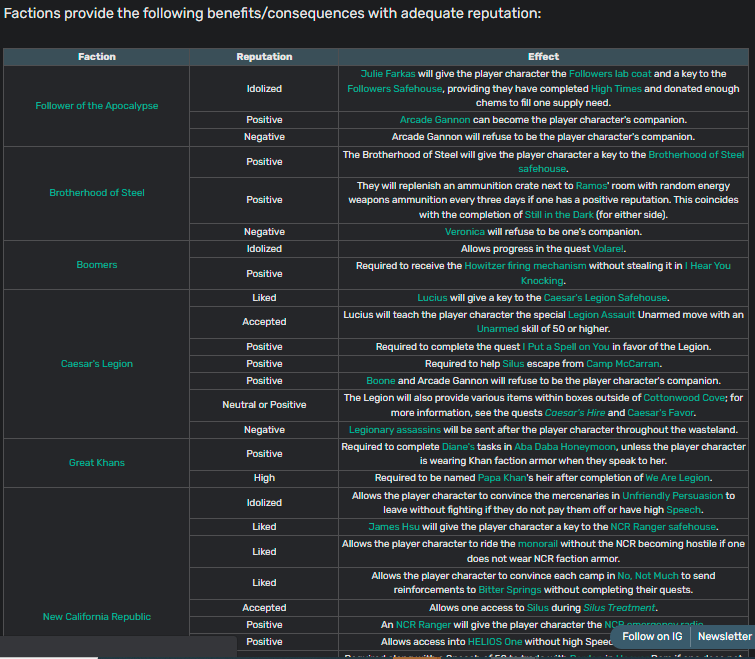Follow the Unarmed skill link

pyautogui.click(x=497, y=329)
